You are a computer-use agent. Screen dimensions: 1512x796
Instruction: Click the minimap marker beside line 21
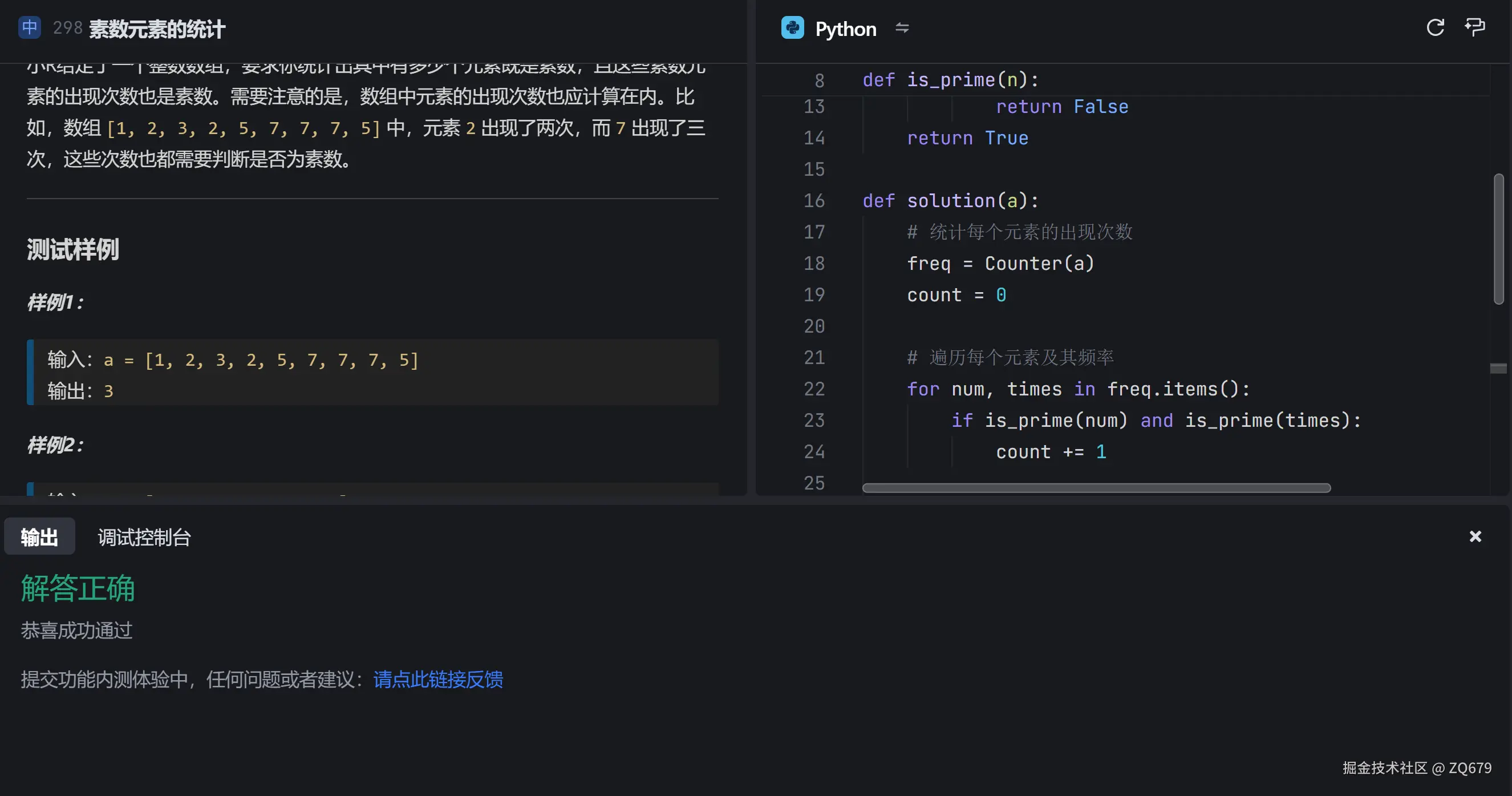pyautogui.click(x=1498, y=368)
